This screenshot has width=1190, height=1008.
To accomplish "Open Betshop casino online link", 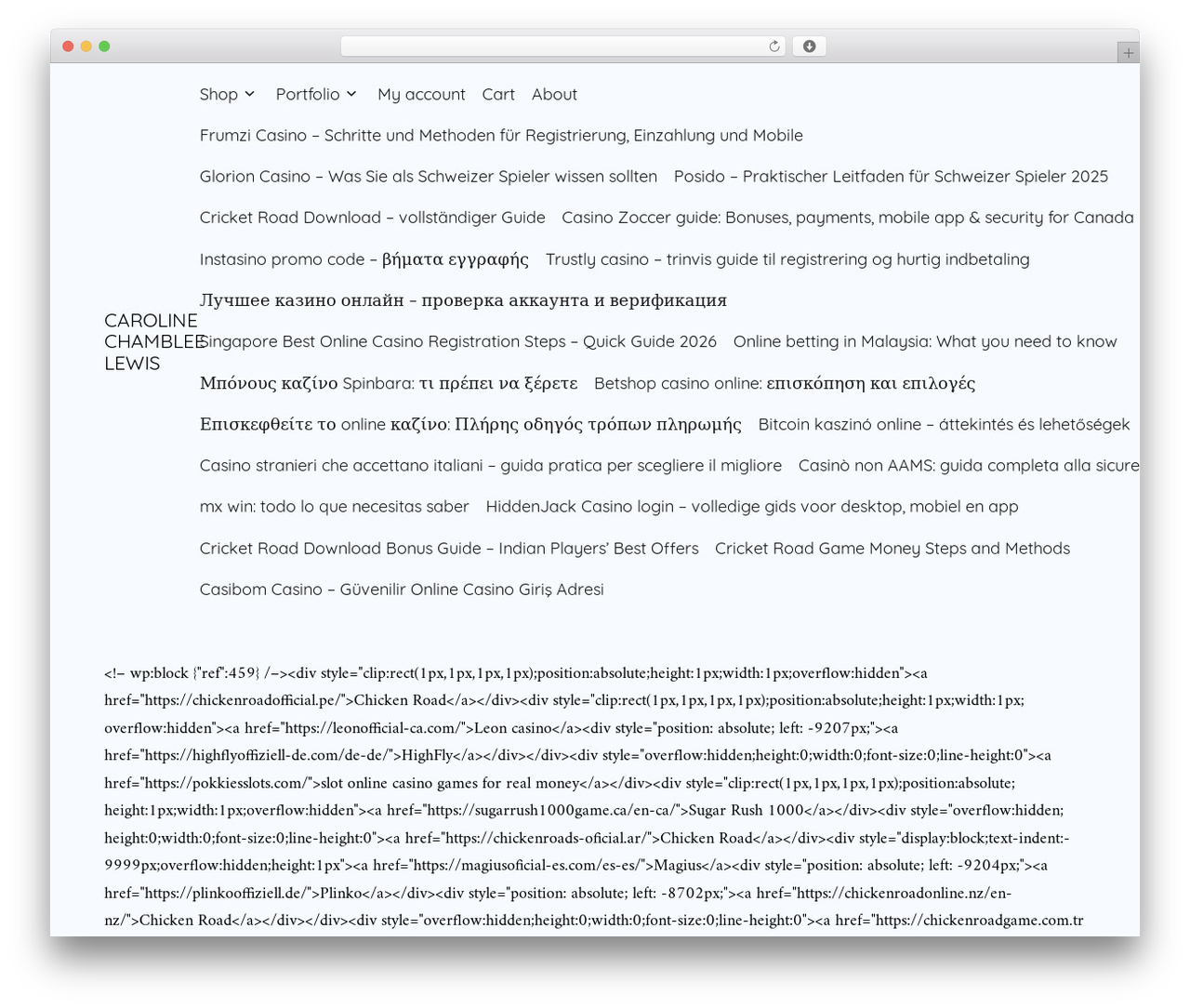I will 785,383.
